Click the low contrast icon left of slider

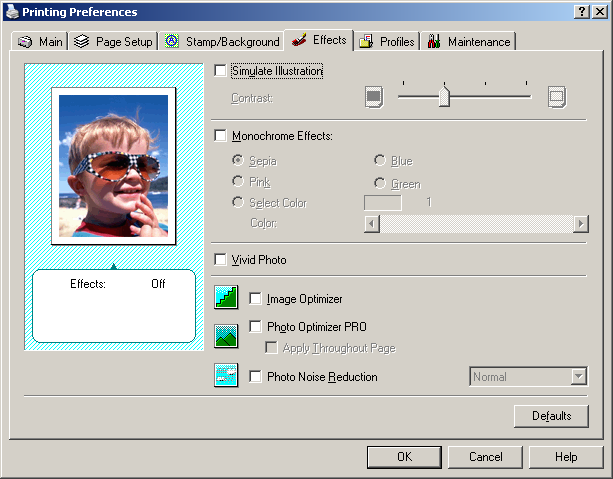point(374,97)
